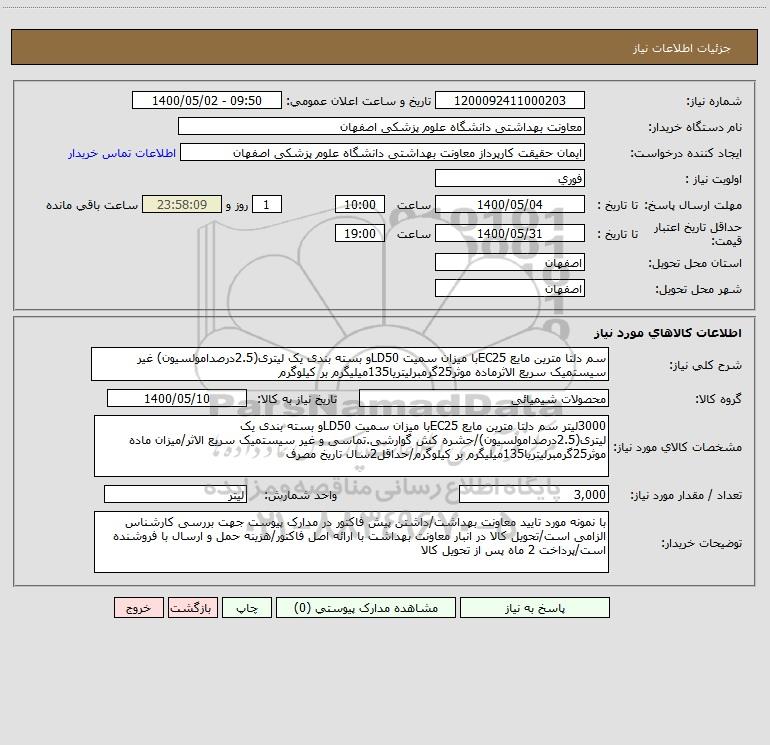The width and height of the screenshot is (770, 745).
Task: Click the مهلت ارسال پاسخ label
Action: click(x=693, y=205)
